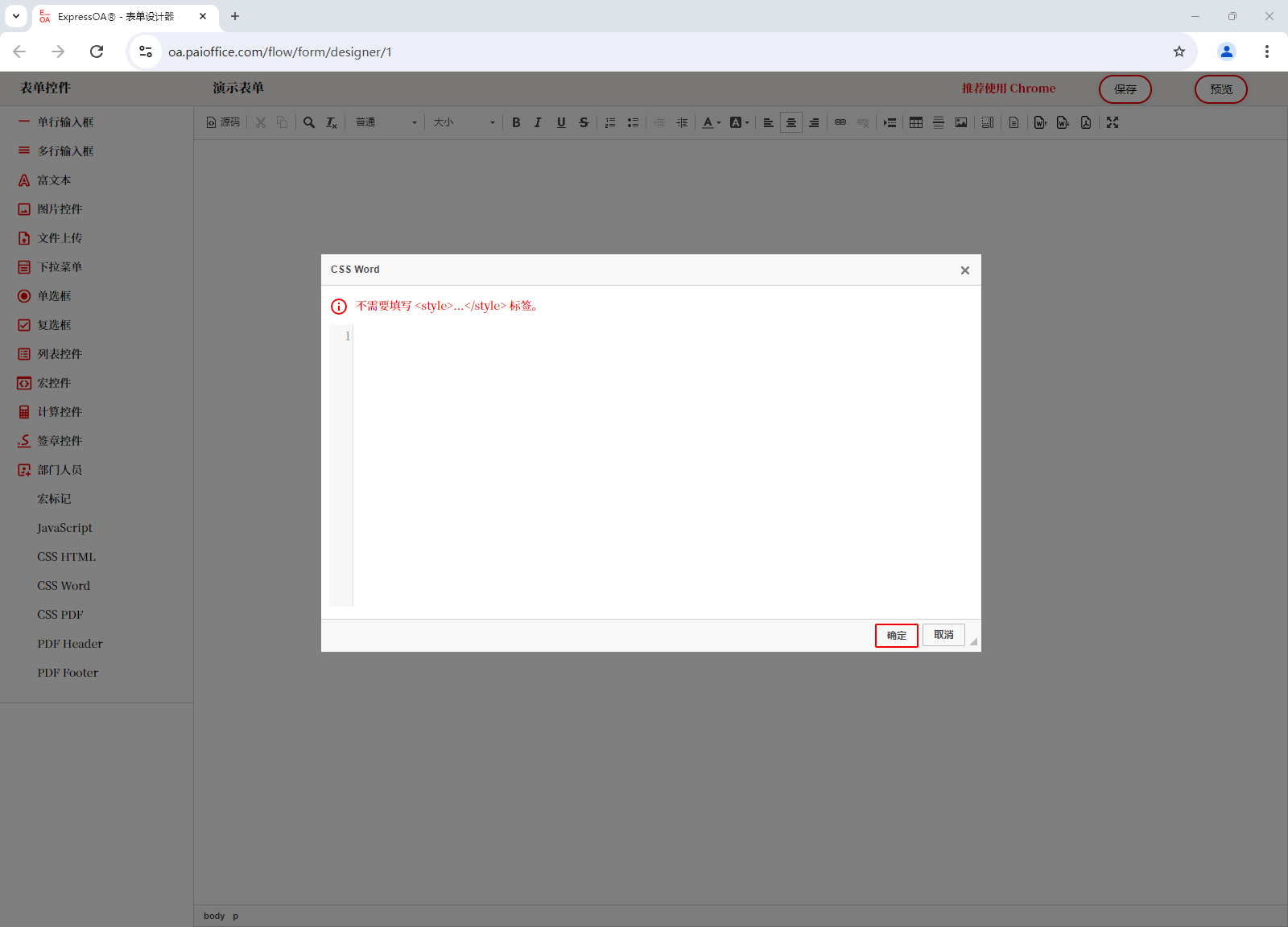Click the insert image icon
This screenshot has height=927, width=1288.
tap(961, 122)
